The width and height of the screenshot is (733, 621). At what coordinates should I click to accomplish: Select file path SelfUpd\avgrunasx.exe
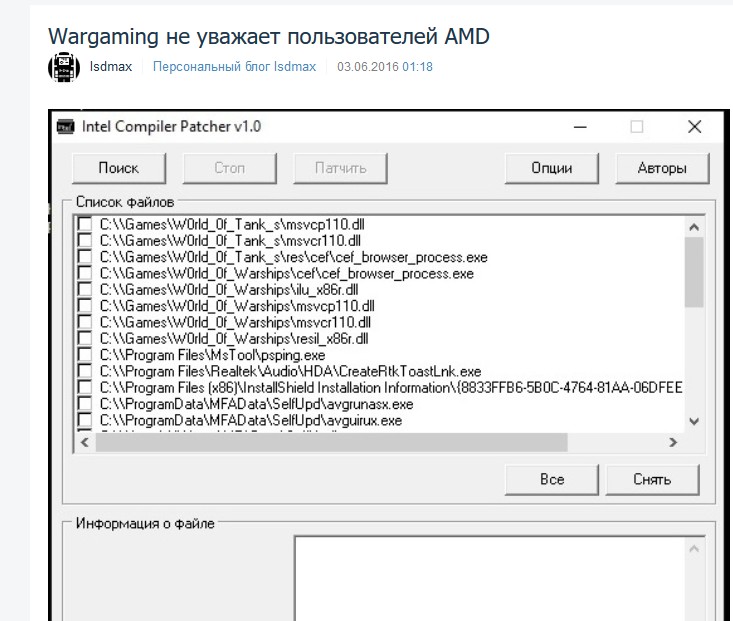[257, 404]
